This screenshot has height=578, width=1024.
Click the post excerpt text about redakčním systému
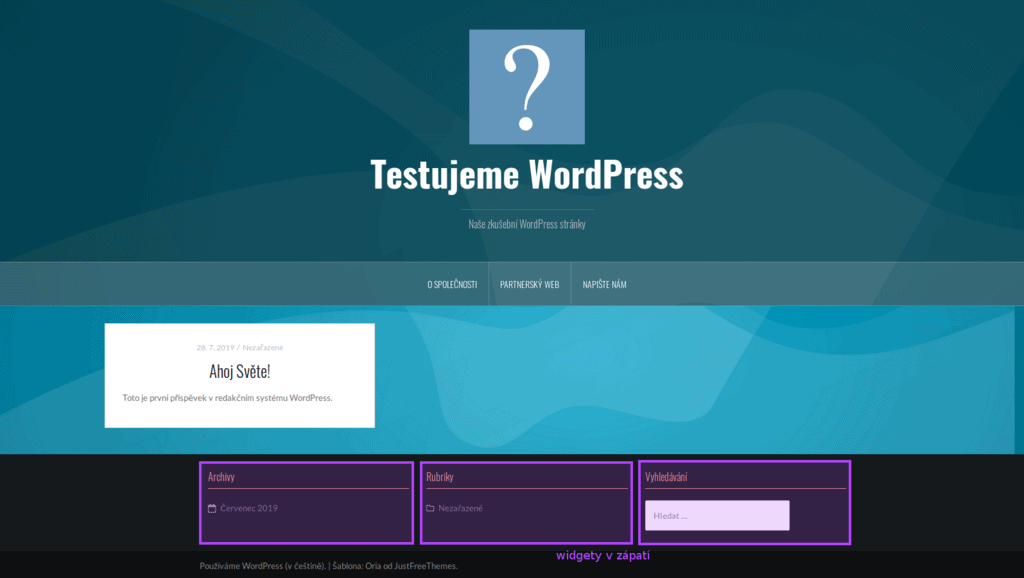pyautogui.click(x=227, y=398)
